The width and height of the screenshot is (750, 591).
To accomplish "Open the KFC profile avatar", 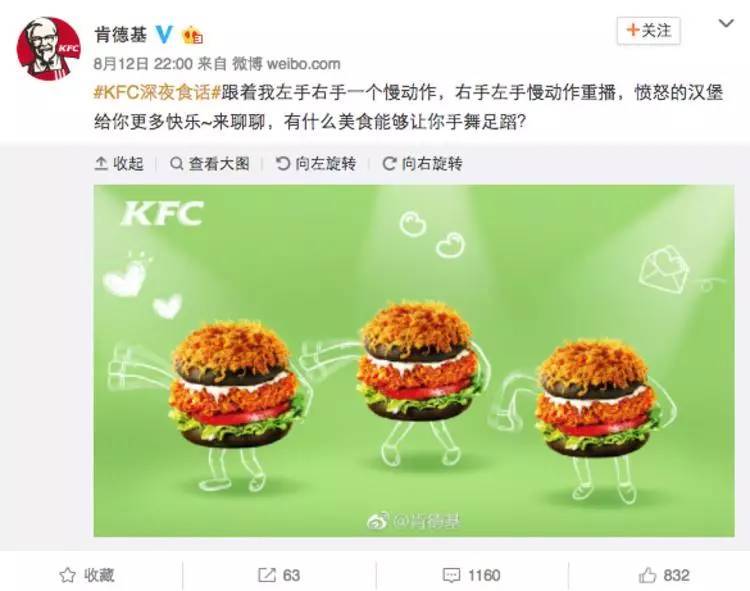I will click(49, 49).
